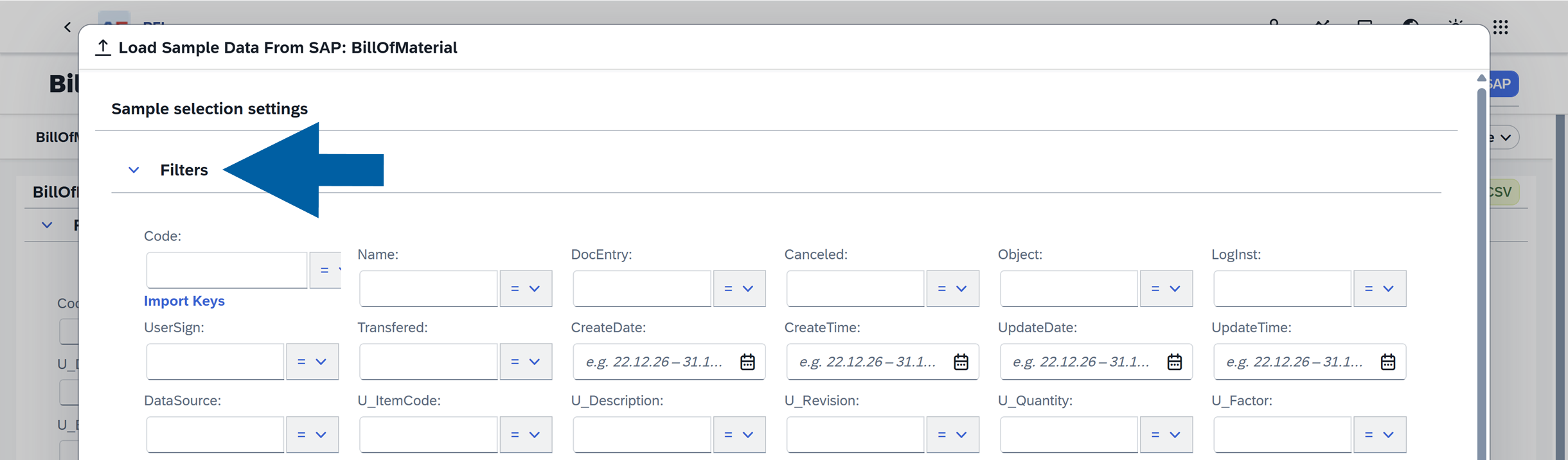
Task: Focus the U_Quantity input field
Action: [x=1069, y=435]
